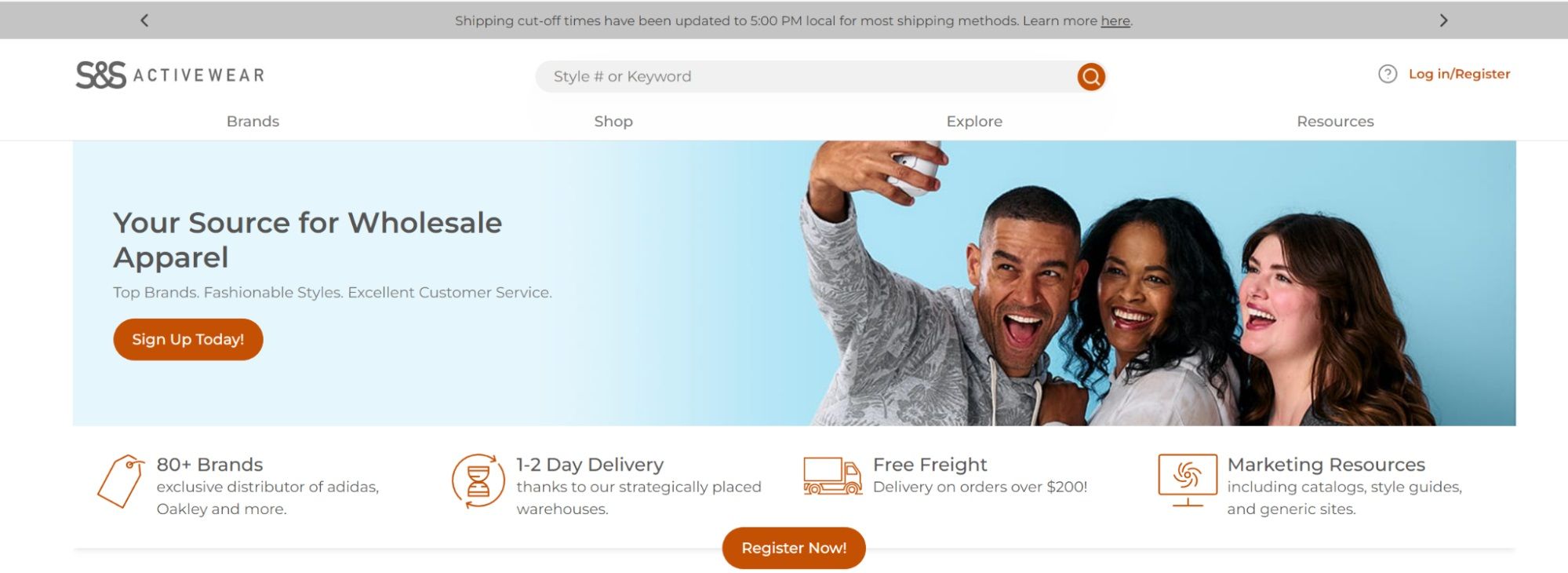Open the Explore menu

[974, 121]
